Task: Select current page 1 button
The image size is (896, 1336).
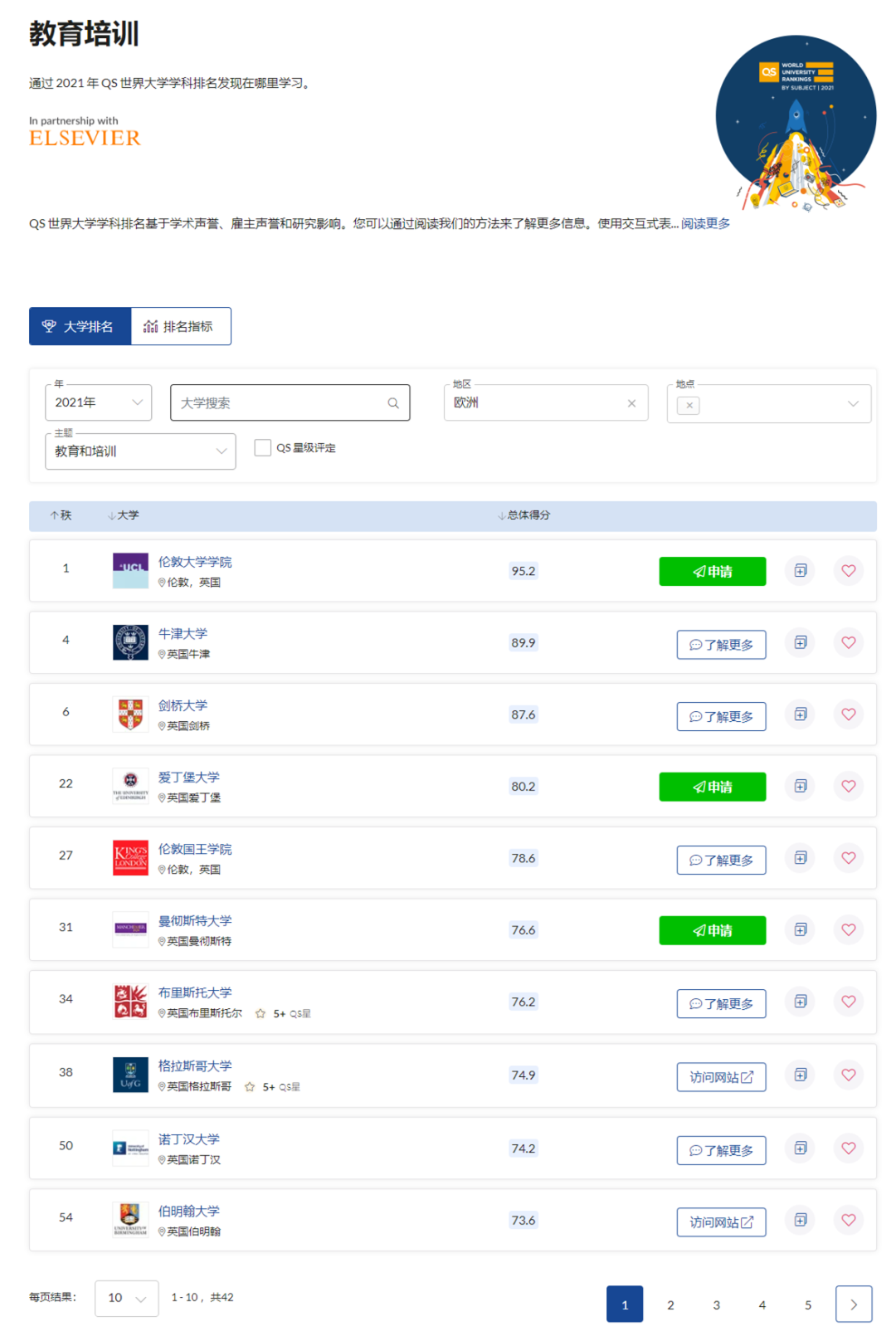Action: click(625, 1304)
